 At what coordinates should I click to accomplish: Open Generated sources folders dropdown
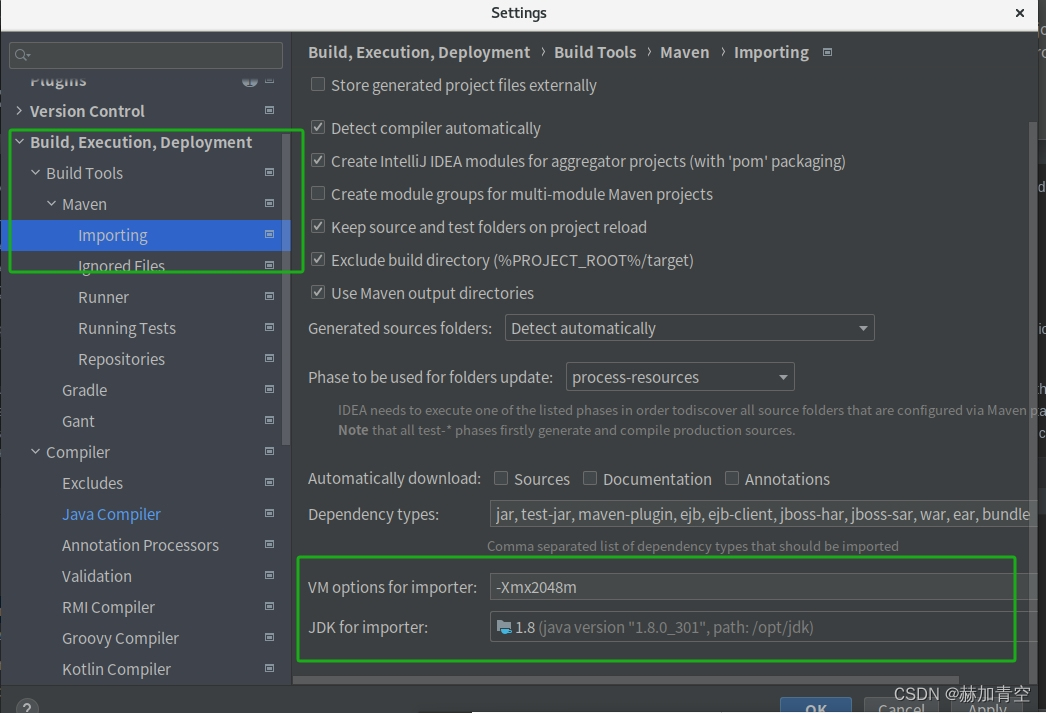tap(689, 328)
